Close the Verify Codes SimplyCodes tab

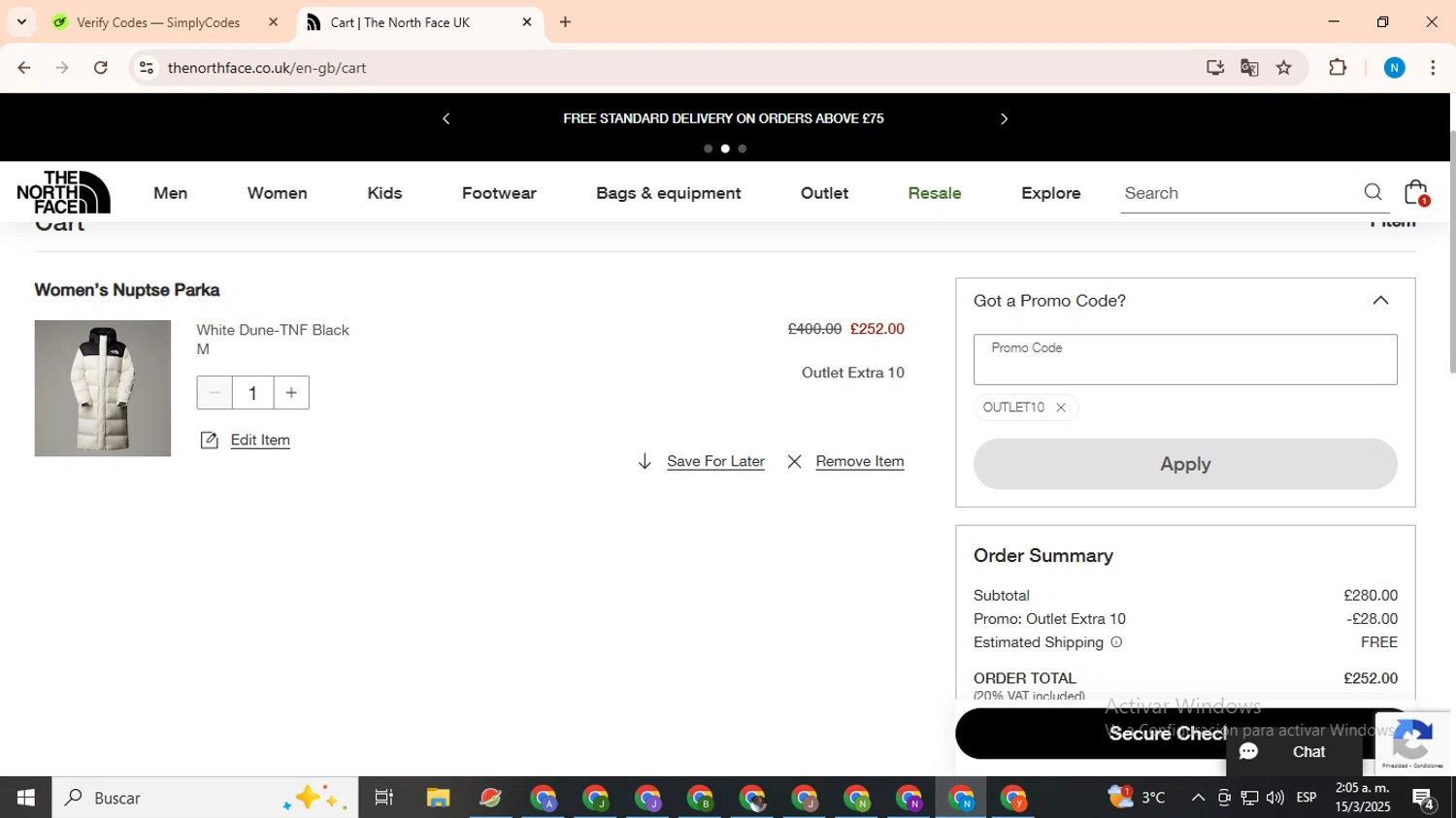click(274, 22)
